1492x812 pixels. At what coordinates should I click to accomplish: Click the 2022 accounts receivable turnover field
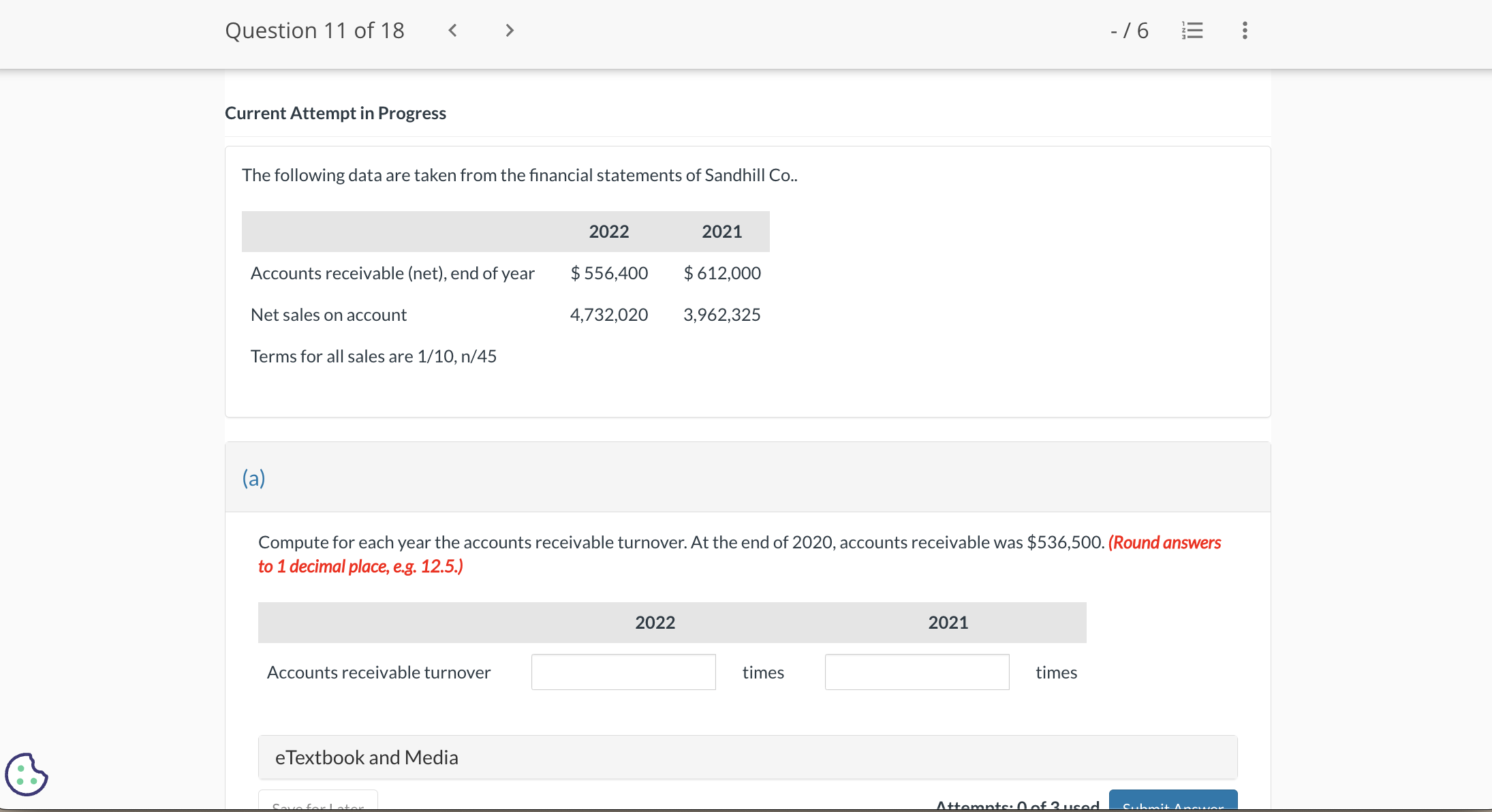[x=623, y=672]
